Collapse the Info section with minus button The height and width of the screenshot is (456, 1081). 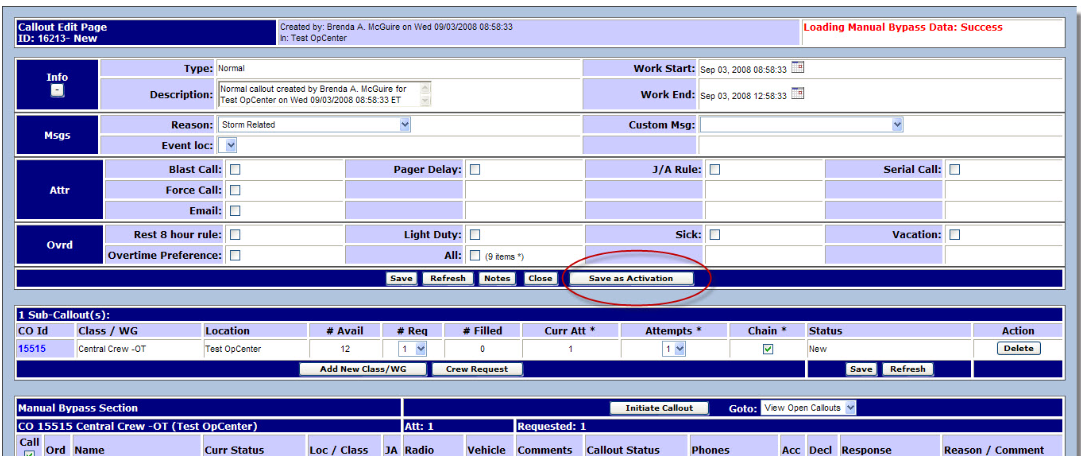57,90
